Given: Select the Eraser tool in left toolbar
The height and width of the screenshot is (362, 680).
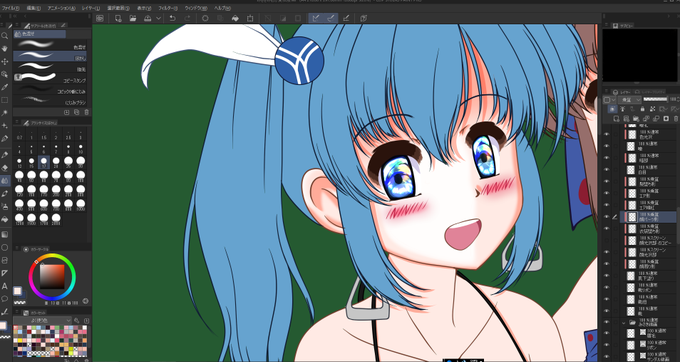Looking at the screenshot, I should pos(5,167).
